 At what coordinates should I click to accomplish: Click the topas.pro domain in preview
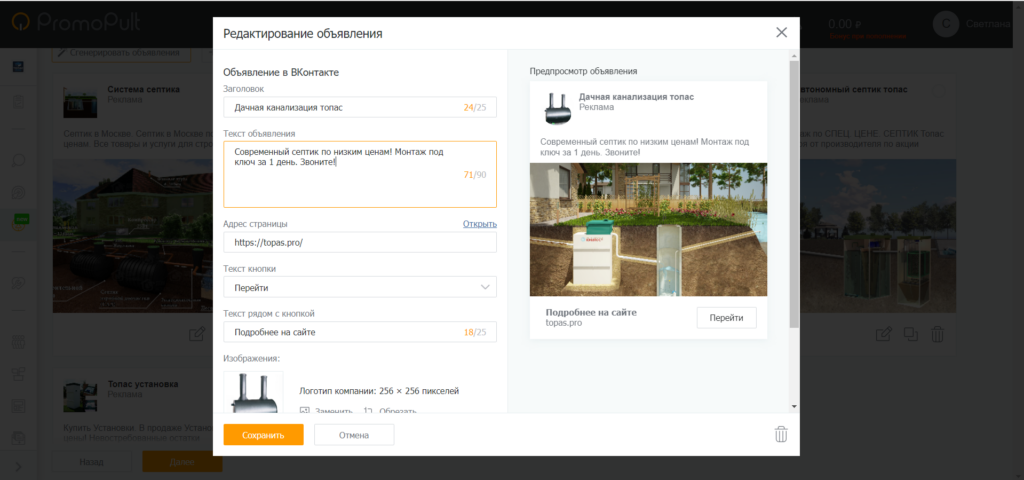[x=564, y=323]
